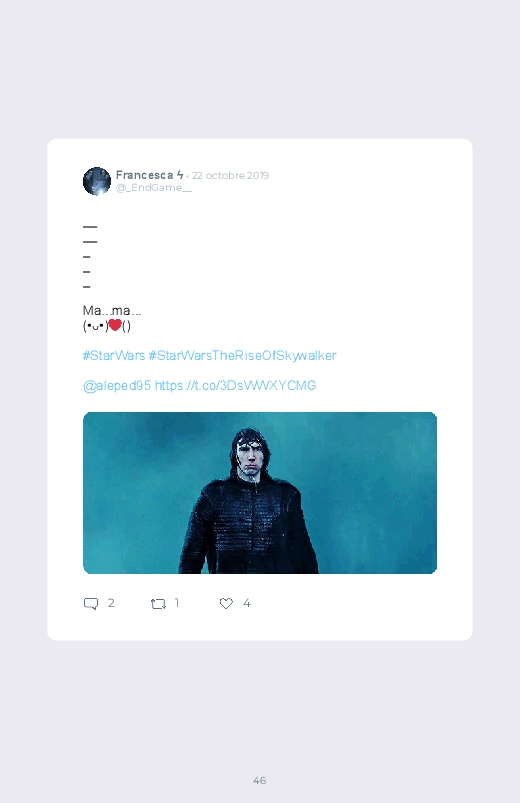This screenshot has width=520, height=803.
Task: Click the lightning bolt icon after Francesca
Action: 180,175
